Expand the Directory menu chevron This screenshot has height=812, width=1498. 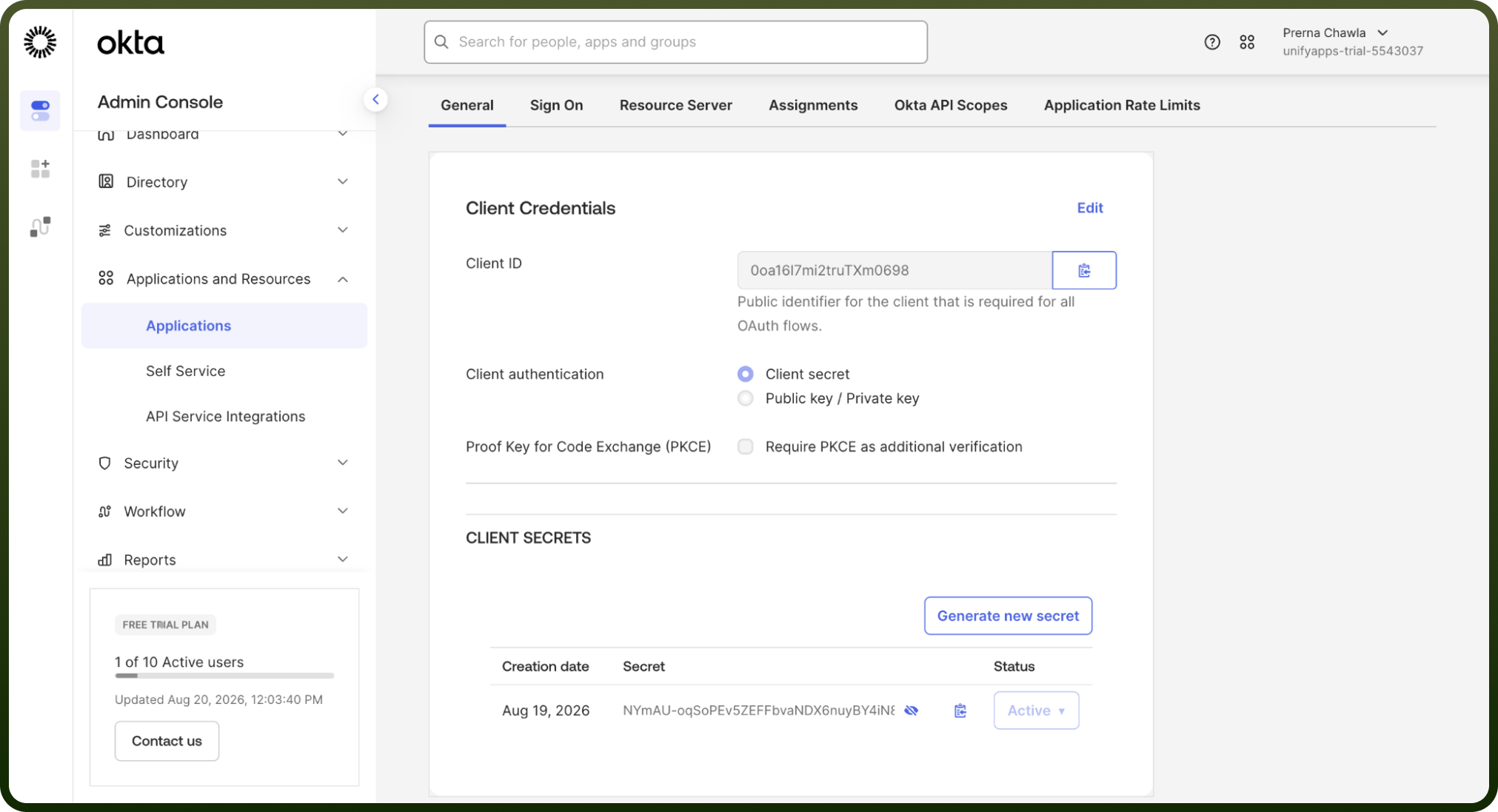[343, 181]
